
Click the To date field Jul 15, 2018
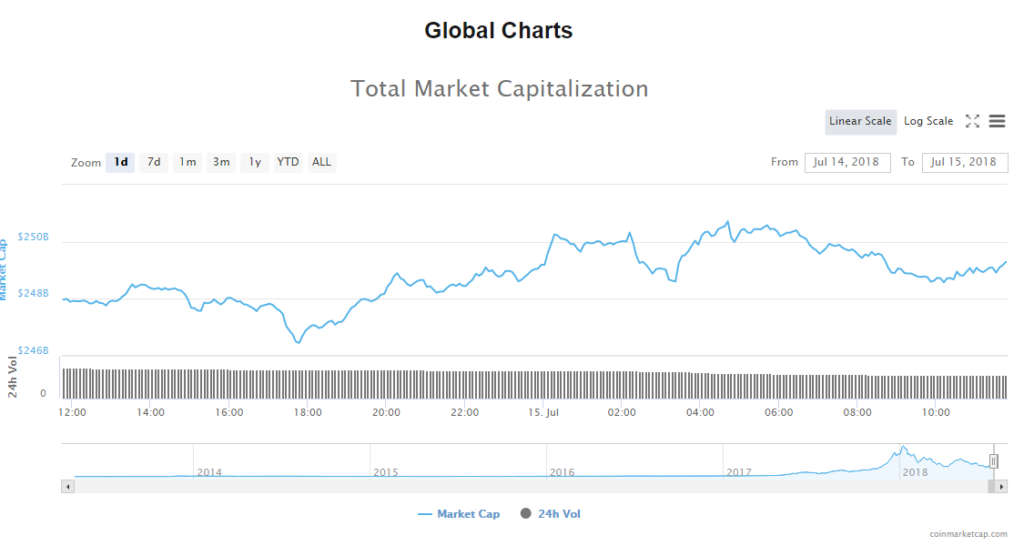pyautogui.click(x=965, y=162)
